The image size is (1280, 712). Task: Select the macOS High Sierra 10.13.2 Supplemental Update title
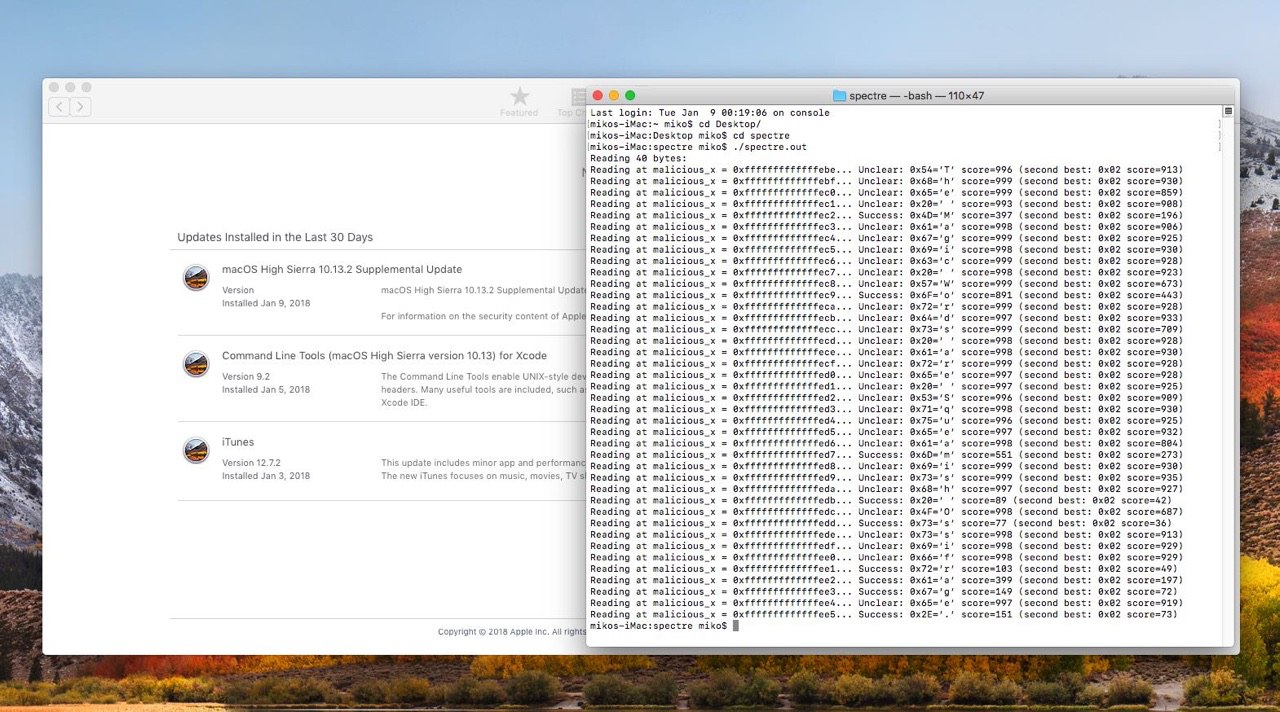point(341,269)
